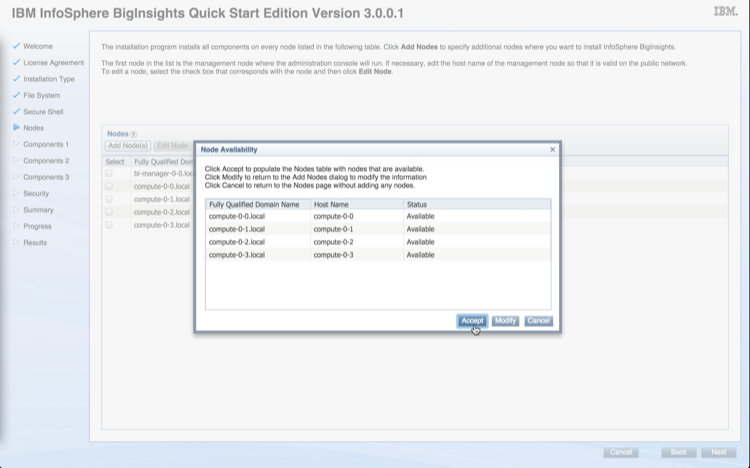Viewport: 750px width, 468px height.
Task: Click the Next button at bottom
Action: tap(718, 452)
